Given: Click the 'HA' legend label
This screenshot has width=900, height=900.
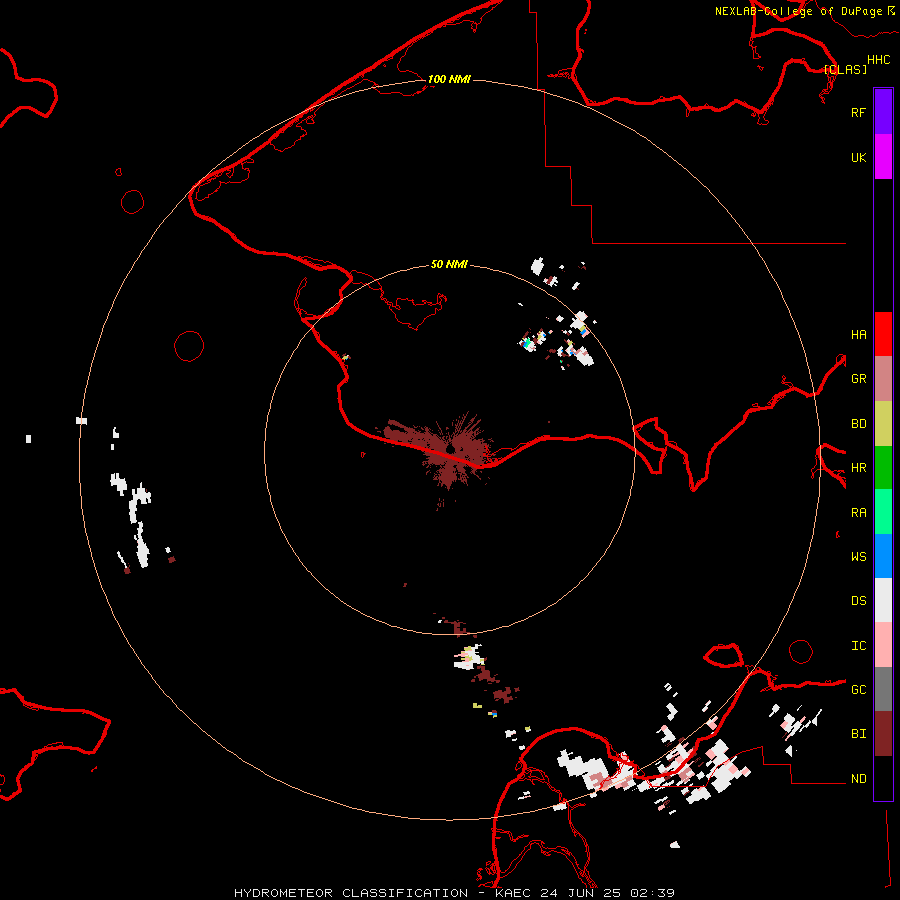Looking at the screenshot, I should 858,335.
